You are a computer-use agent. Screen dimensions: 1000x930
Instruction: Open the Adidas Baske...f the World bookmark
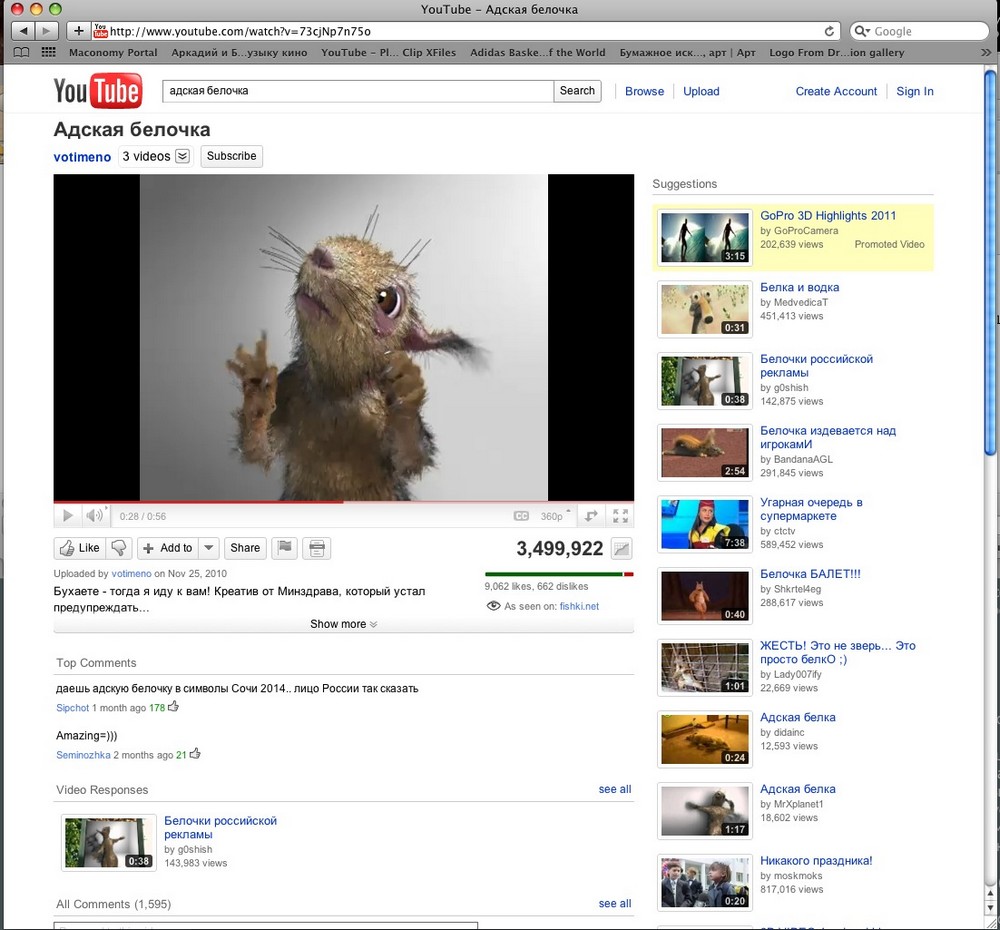click(x=538, y=52)
